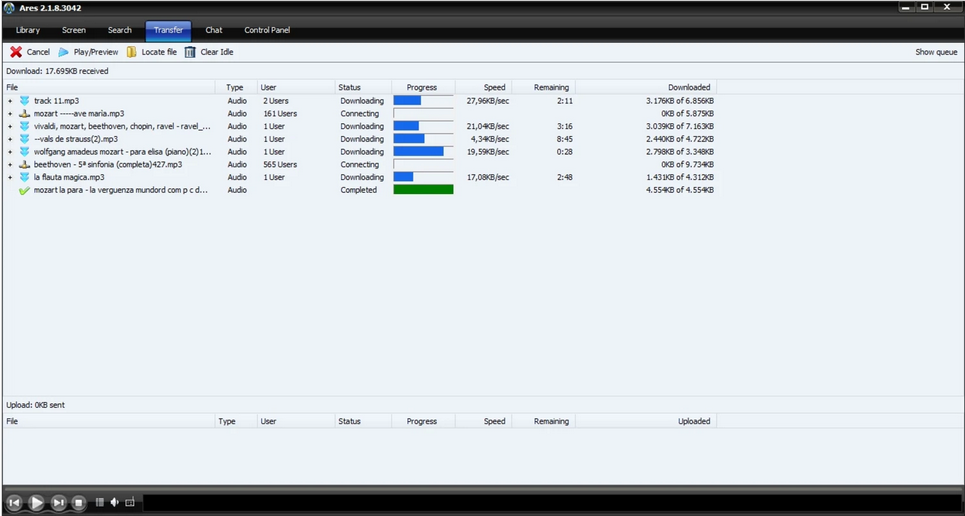Sort downloads by Speed column header

click(483, 87)
